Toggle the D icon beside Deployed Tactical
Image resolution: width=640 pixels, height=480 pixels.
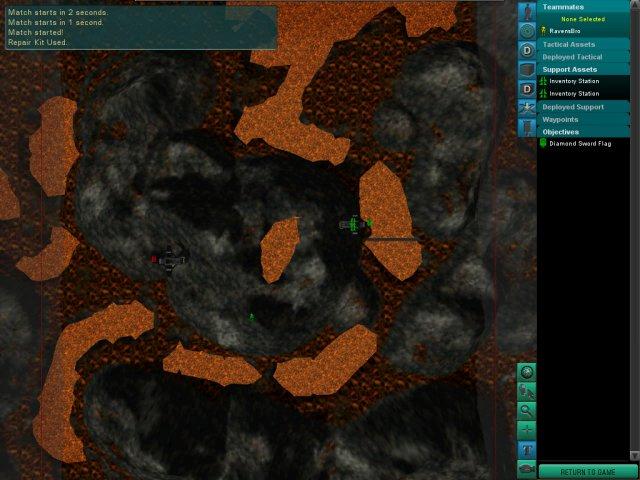[527, 51]
